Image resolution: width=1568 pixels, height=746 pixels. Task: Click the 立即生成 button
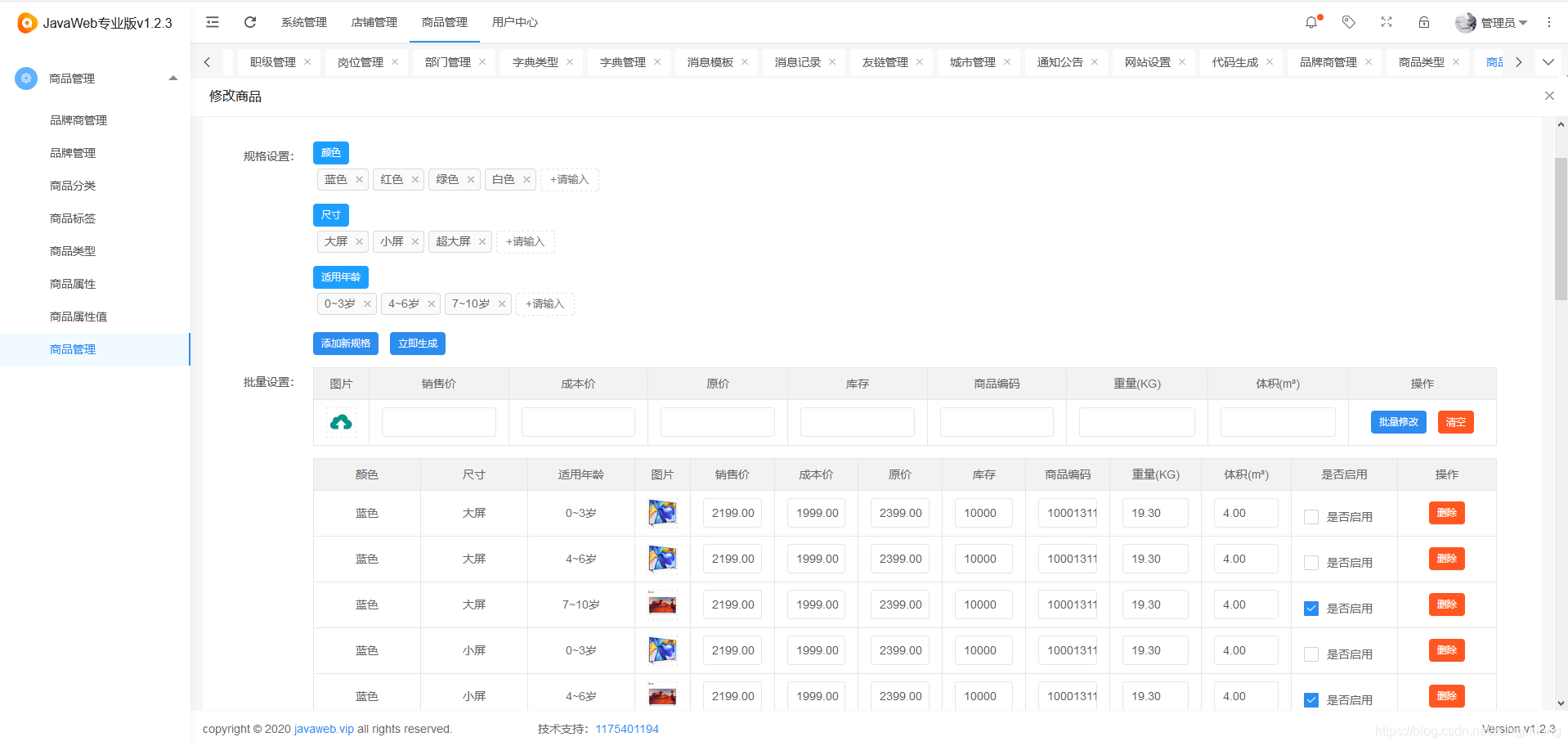418,344
